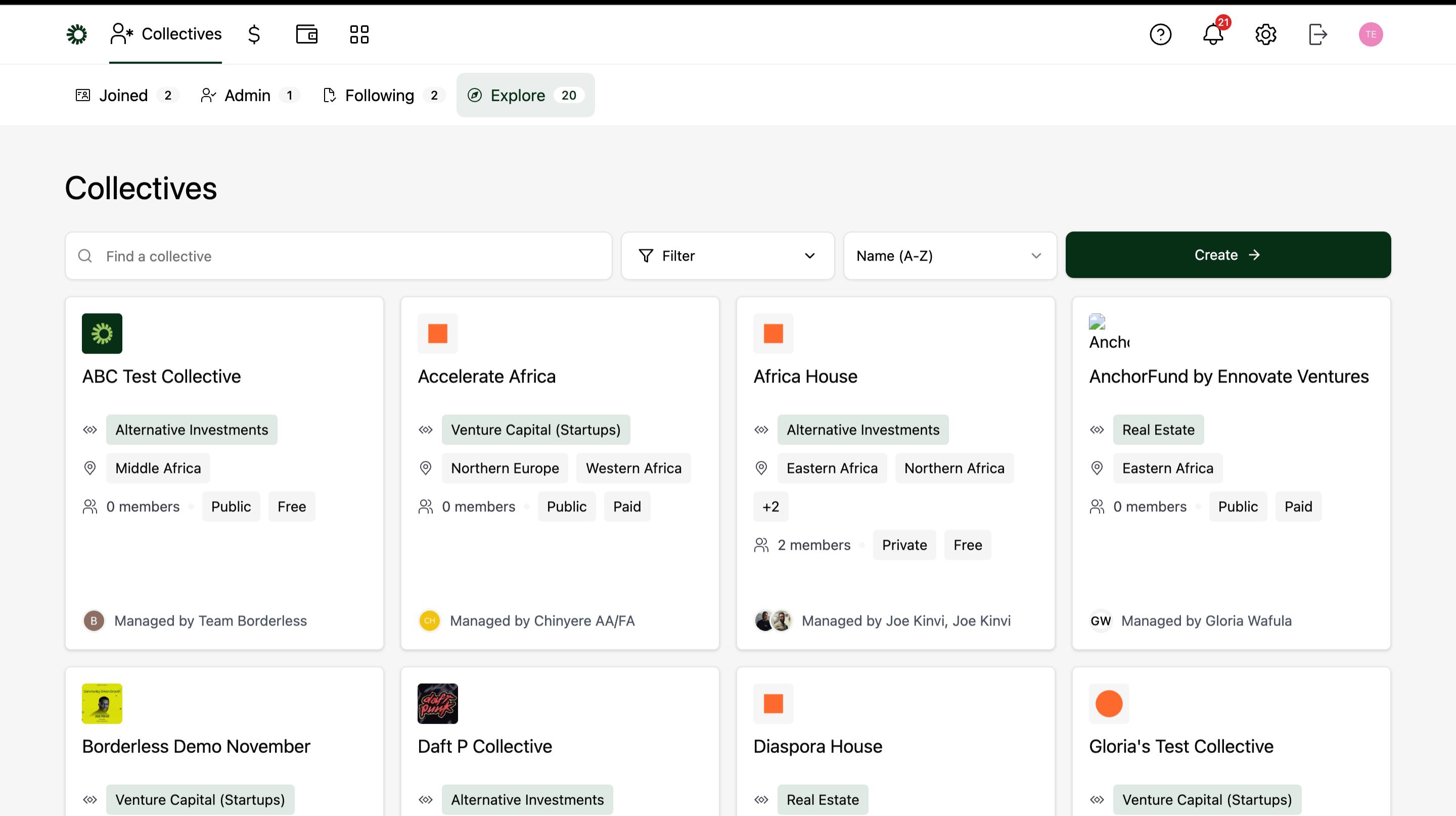Open the wallet icon in navbar
Screen dimensions: 1456x816
click(306, 34)
